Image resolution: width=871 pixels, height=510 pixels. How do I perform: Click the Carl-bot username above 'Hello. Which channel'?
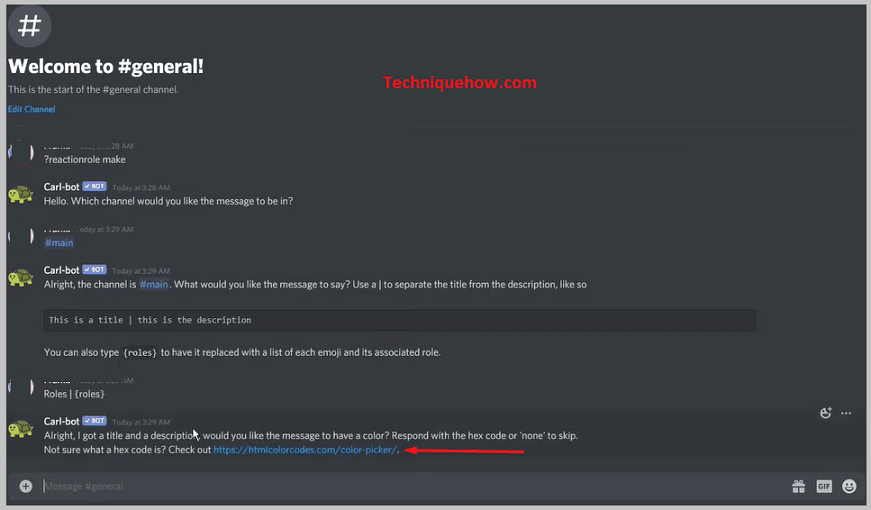(x=62, y=187)
